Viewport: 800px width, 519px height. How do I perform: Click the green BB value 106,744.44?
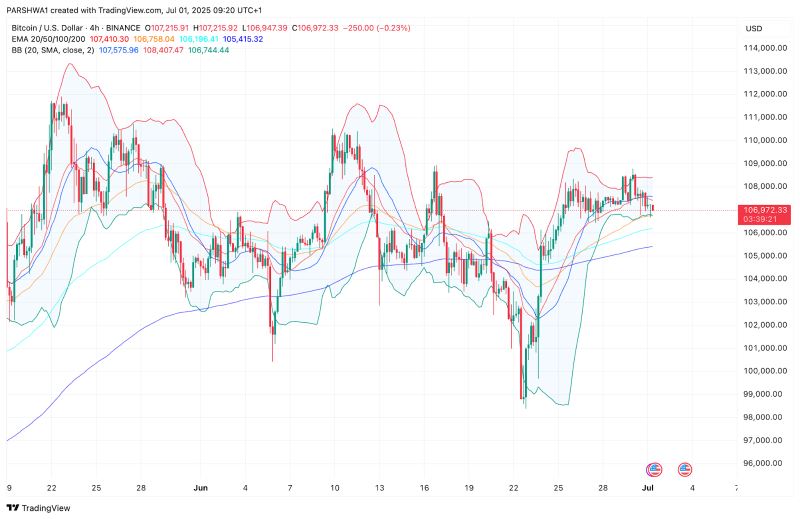[212, 49]
